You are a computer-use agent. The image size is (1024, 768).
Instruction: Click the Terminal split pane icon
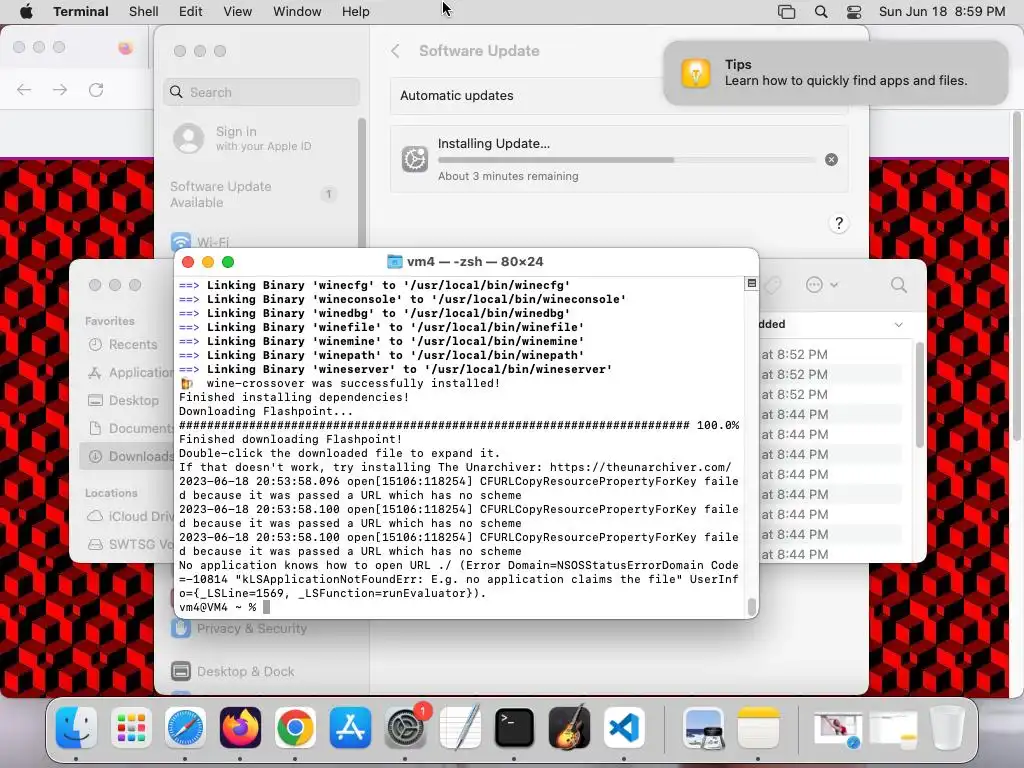(x=752, y=283)
